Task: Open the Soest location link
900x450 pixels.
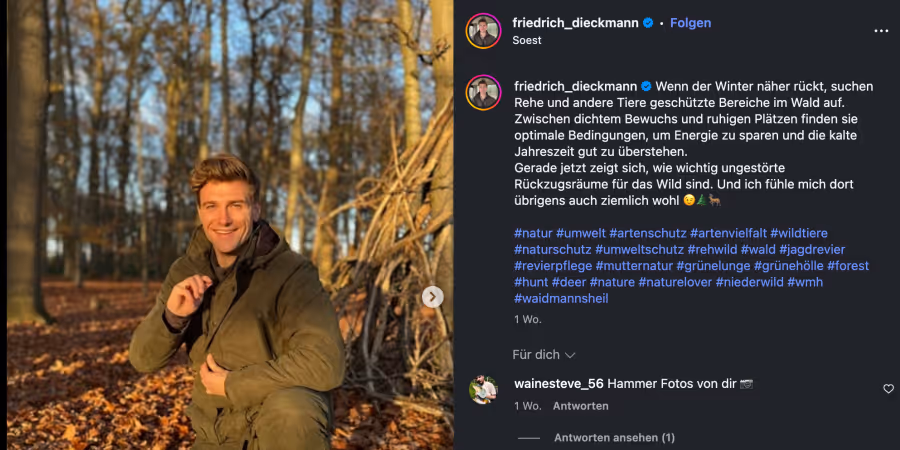Action: (527, 41)
